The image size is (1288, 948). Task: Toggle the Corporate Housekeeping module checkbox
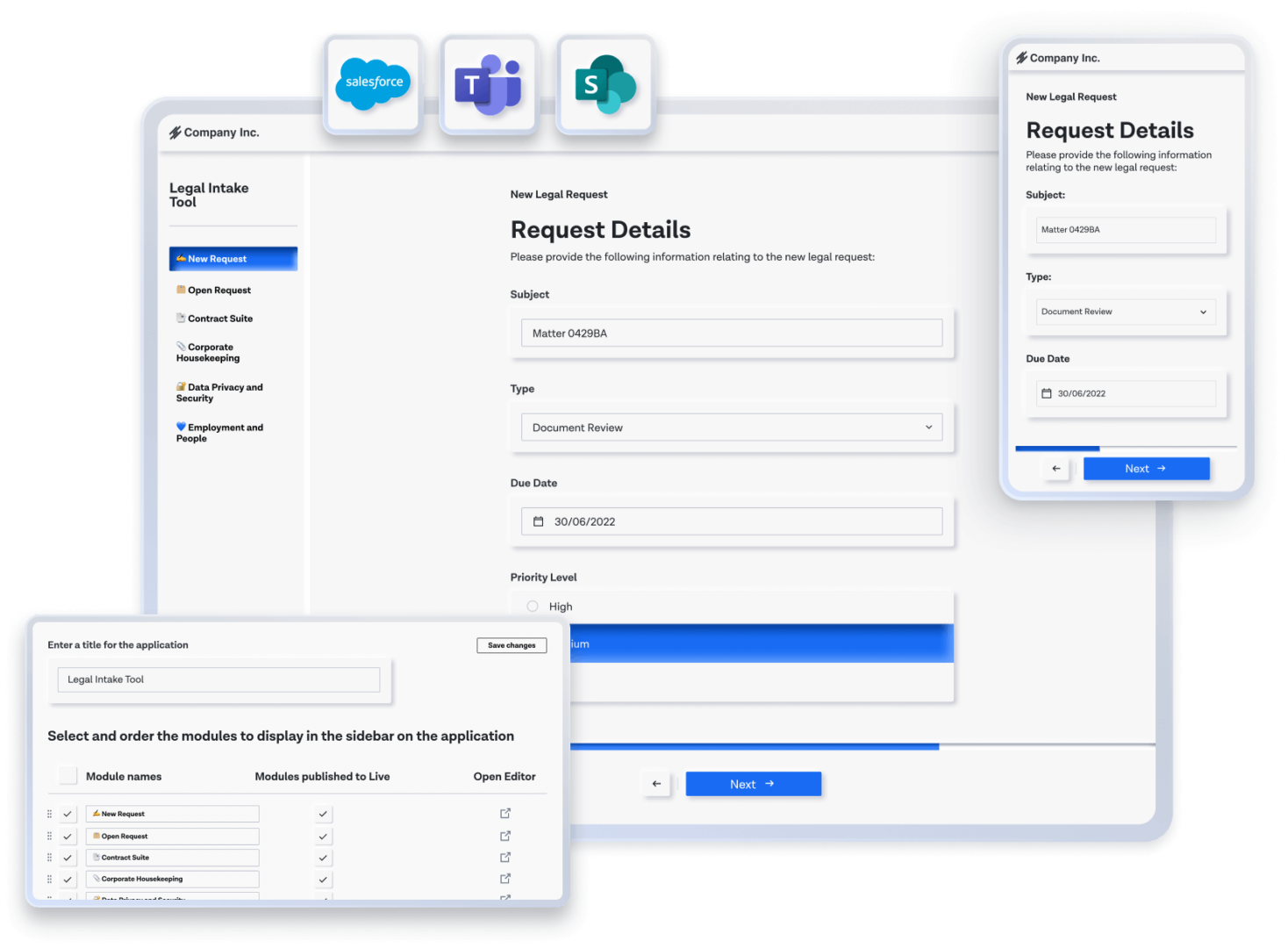68,879
